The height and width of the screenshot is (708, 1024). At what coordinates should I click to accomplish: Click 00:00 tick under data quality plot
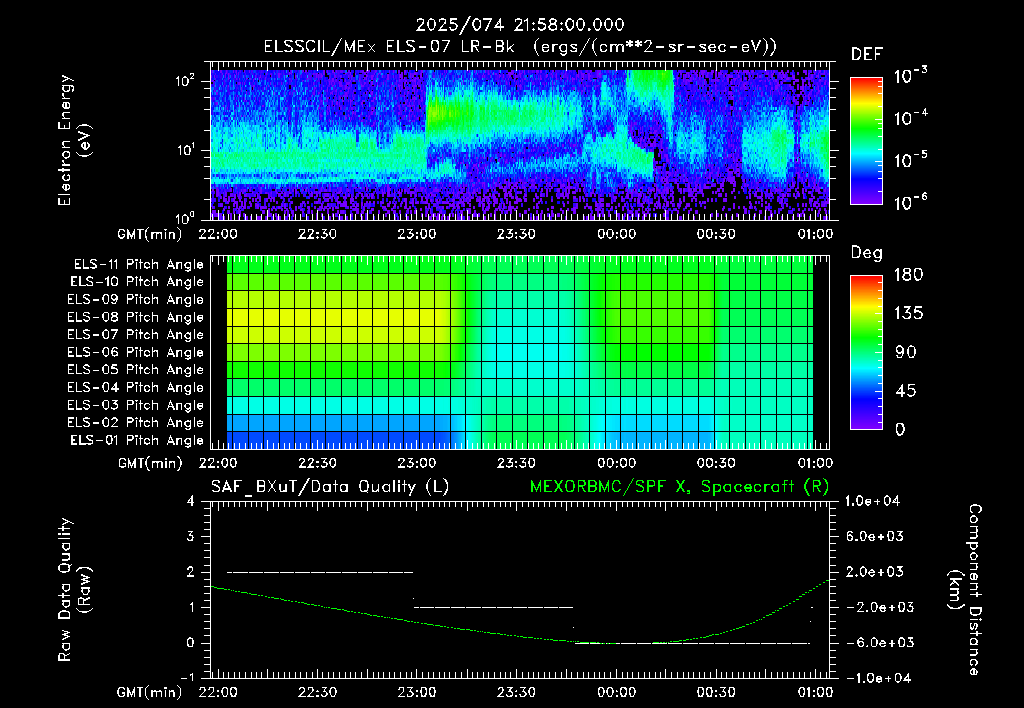click(616, 692)
